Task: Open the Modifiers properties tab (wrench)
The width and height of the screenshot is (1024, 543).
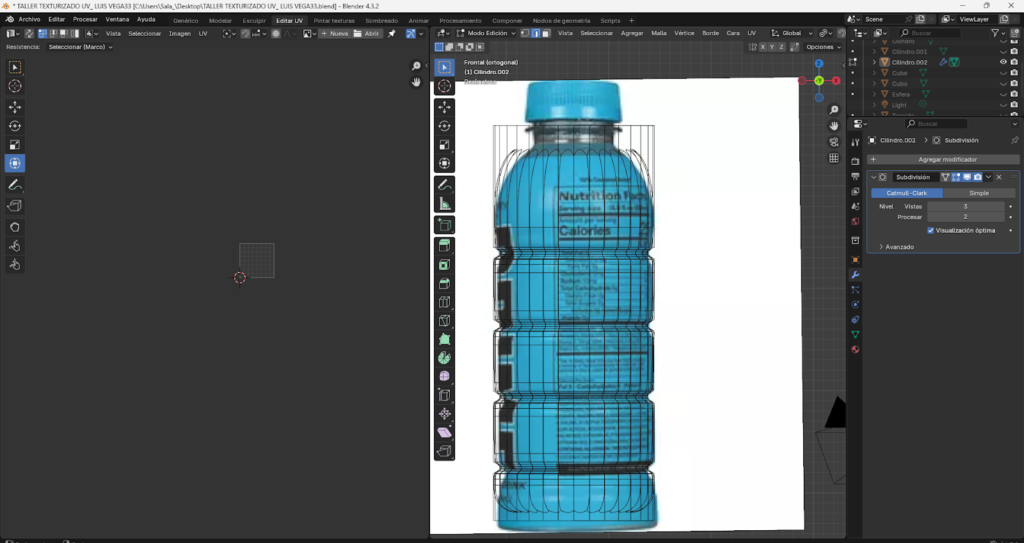Action: (x=855, y=274)
